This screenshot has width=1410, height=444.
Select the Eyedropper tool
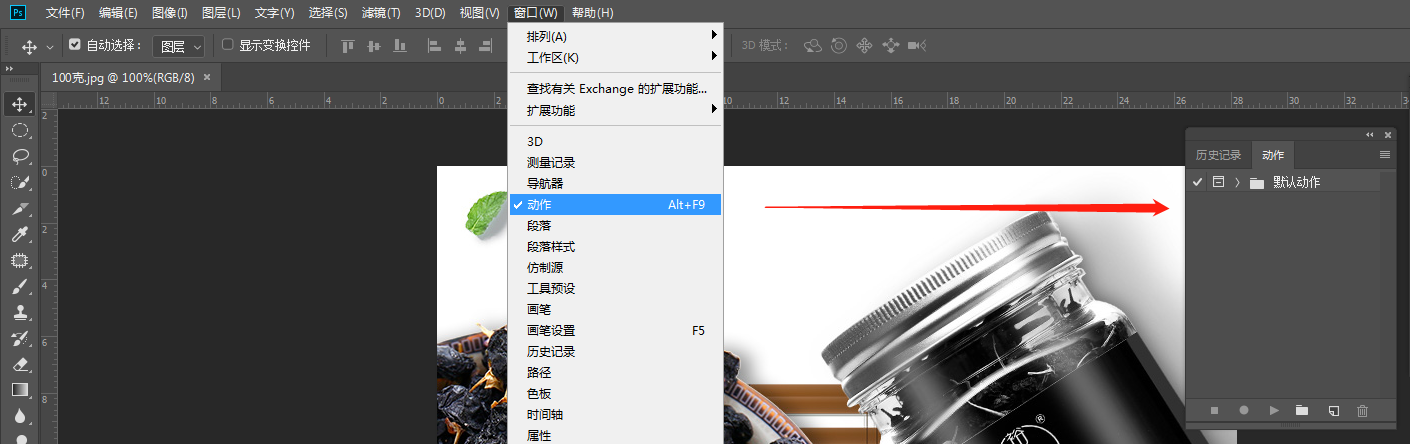coord(19,234)
